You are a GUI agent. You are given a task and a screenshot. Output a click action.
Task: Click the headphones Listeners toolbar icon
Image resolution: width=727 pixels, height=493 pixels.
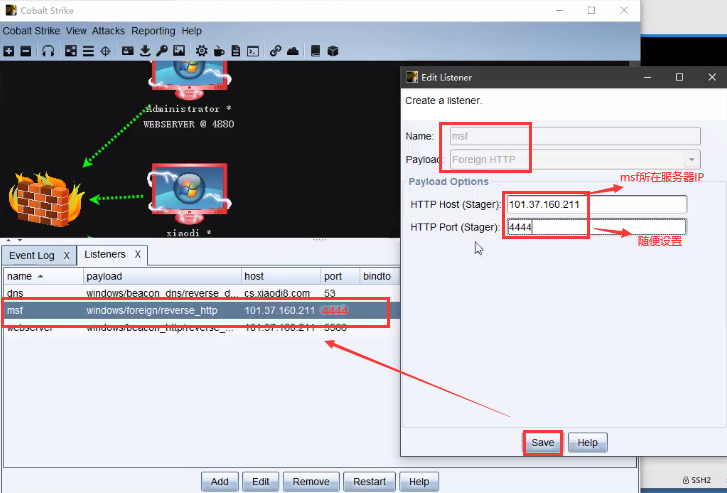pos(48,51)
